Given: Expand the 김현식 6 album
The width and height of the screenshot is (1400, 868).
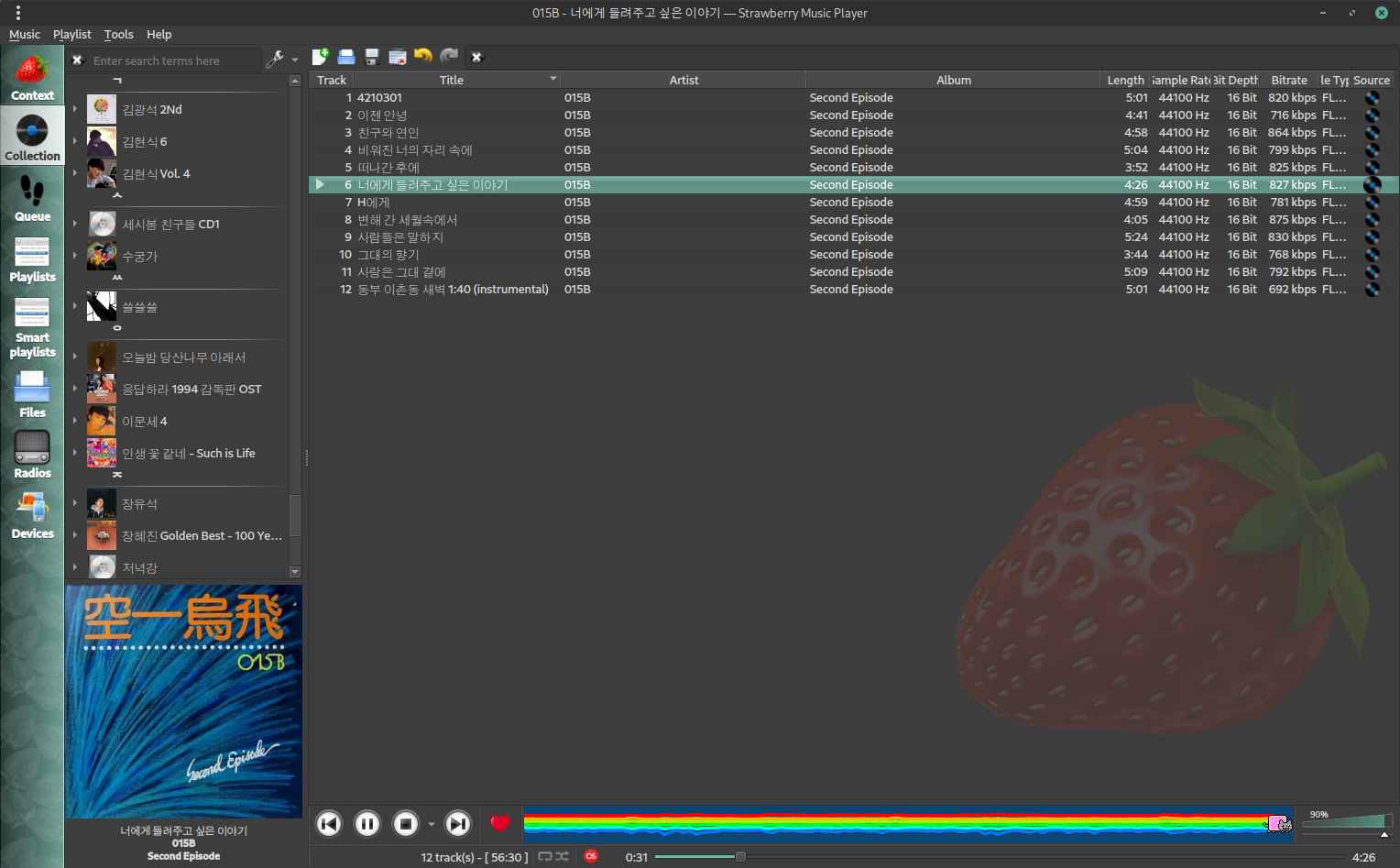Looking at the screenshot, I should click(x=75, y=141).
